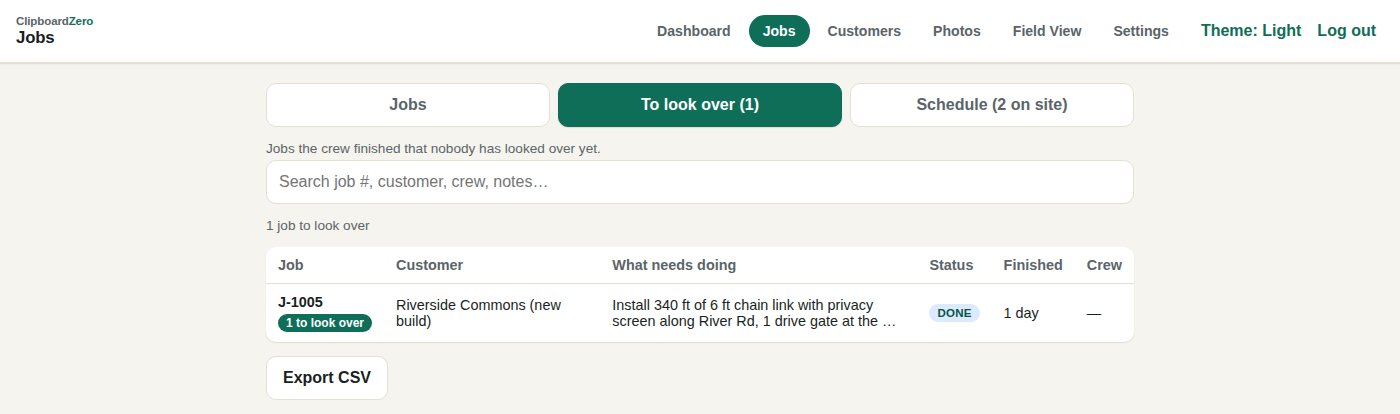1400x414 pixels.
Task: Open Settings from the top nav
Action: [x=1141, y=31]
